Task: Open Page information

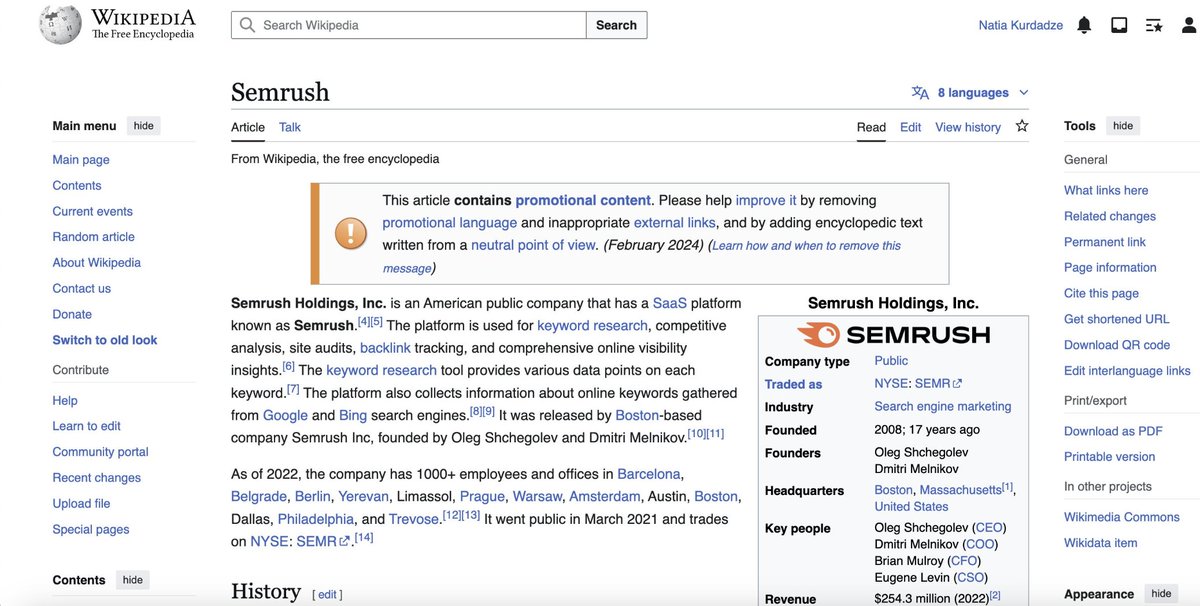Action: coord(1110,268)
